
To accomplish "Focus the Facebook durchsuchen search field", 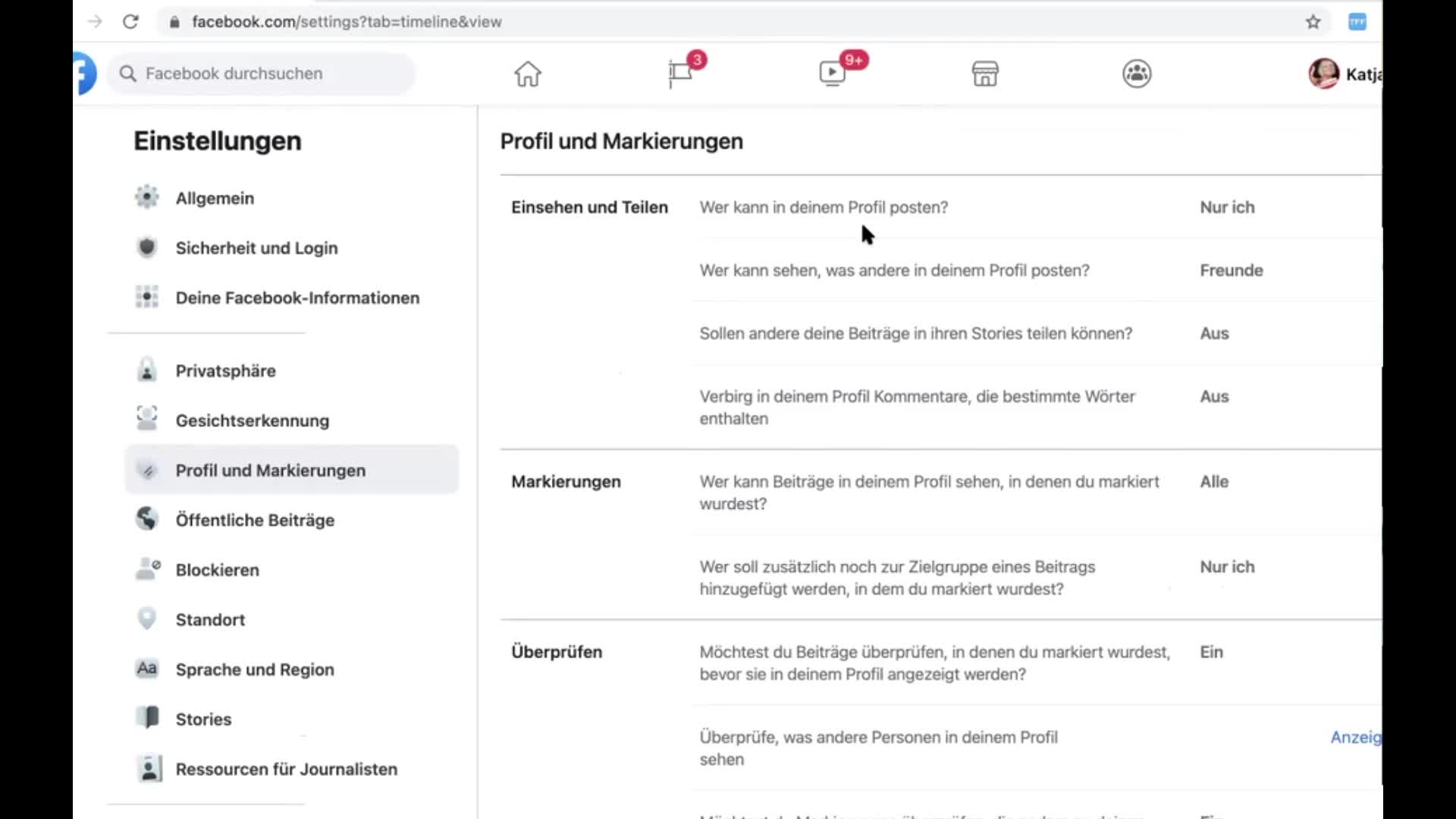I will (262, 74).
